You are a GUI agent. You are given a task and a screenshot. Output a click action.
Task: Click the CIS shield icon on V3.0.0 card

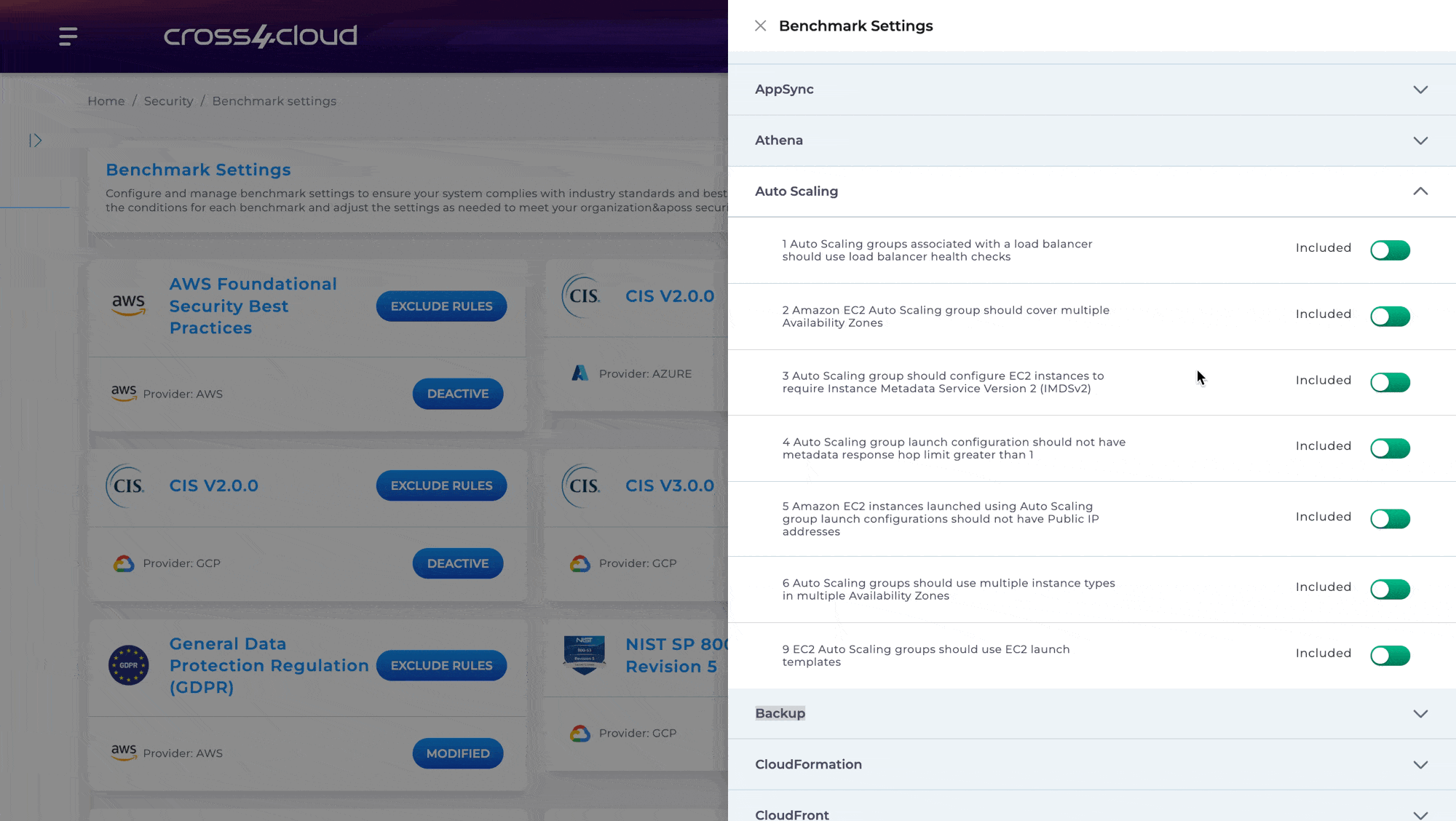pyautogui.click(x=580, y=485)
